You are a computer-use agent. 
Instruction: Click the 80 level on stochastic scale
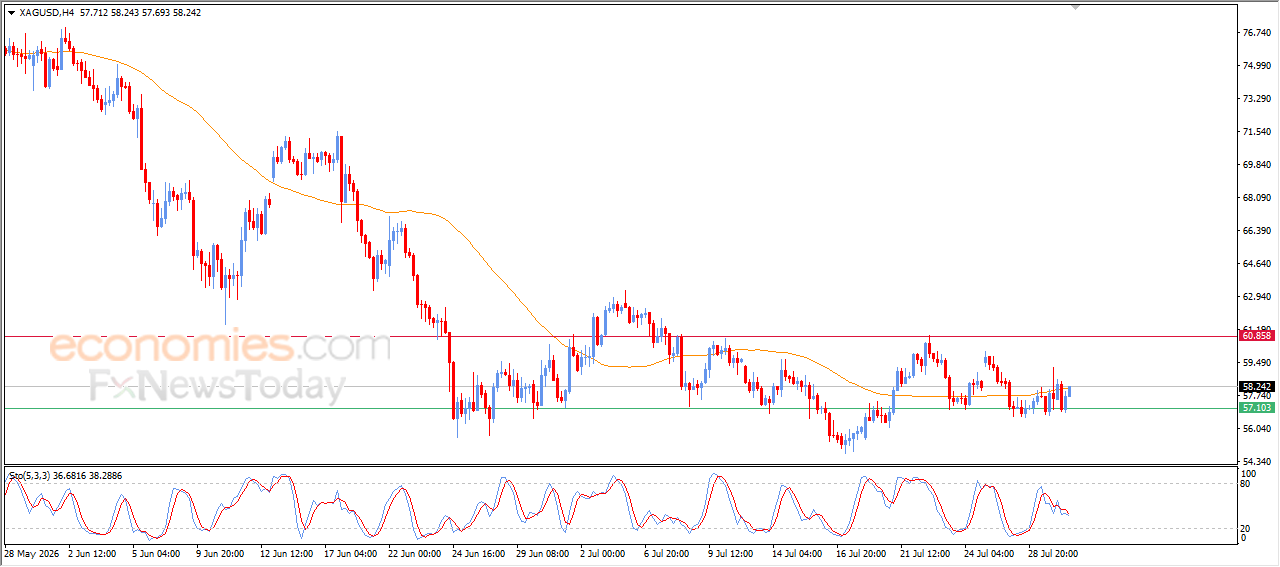[x=1246, y=484]
